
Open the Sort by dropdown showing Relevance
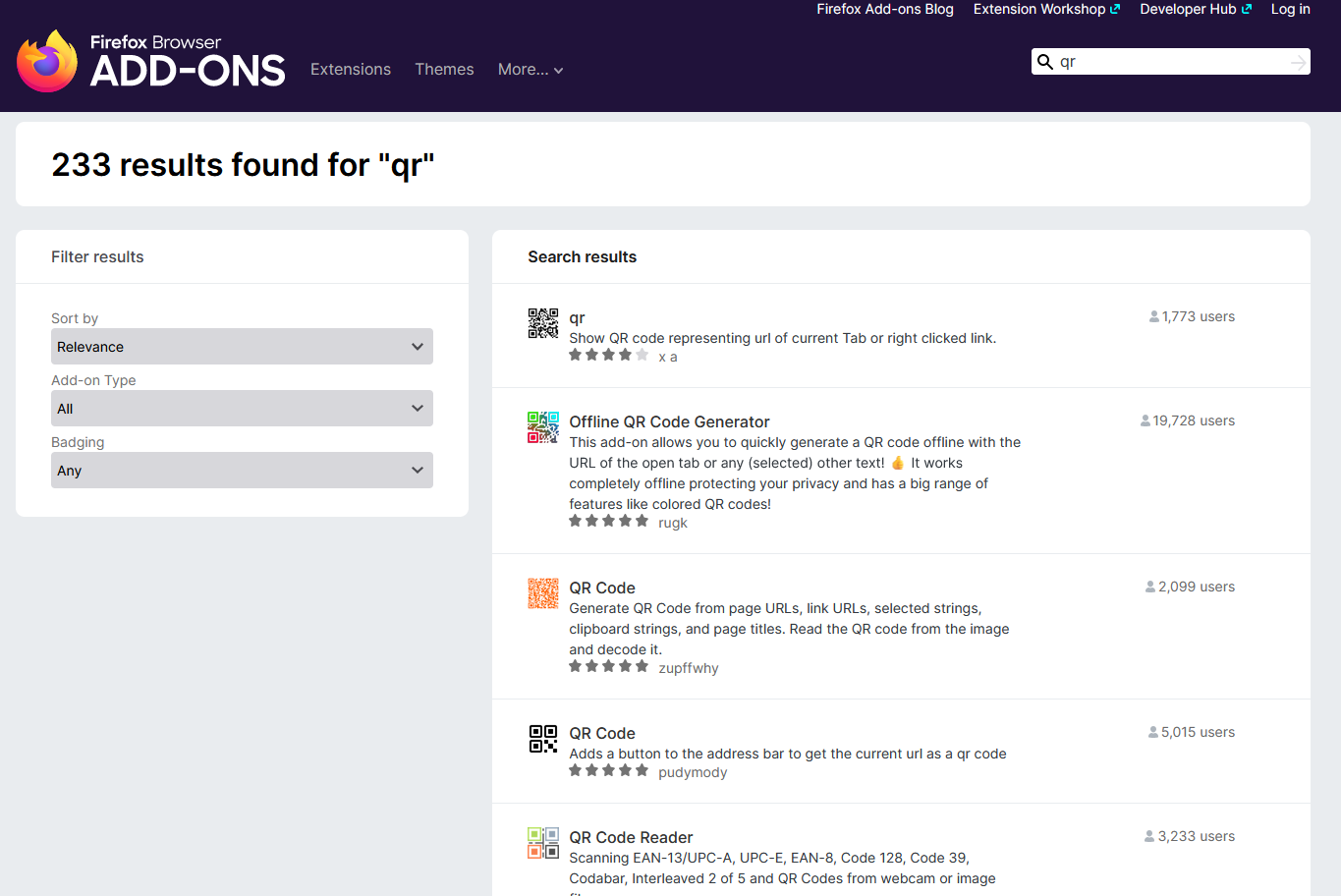[242, 346]
